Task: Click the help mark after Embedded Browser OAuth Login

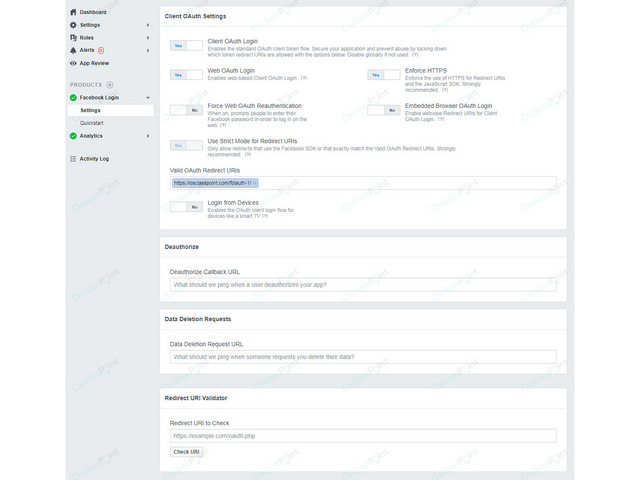Action: 441,119
